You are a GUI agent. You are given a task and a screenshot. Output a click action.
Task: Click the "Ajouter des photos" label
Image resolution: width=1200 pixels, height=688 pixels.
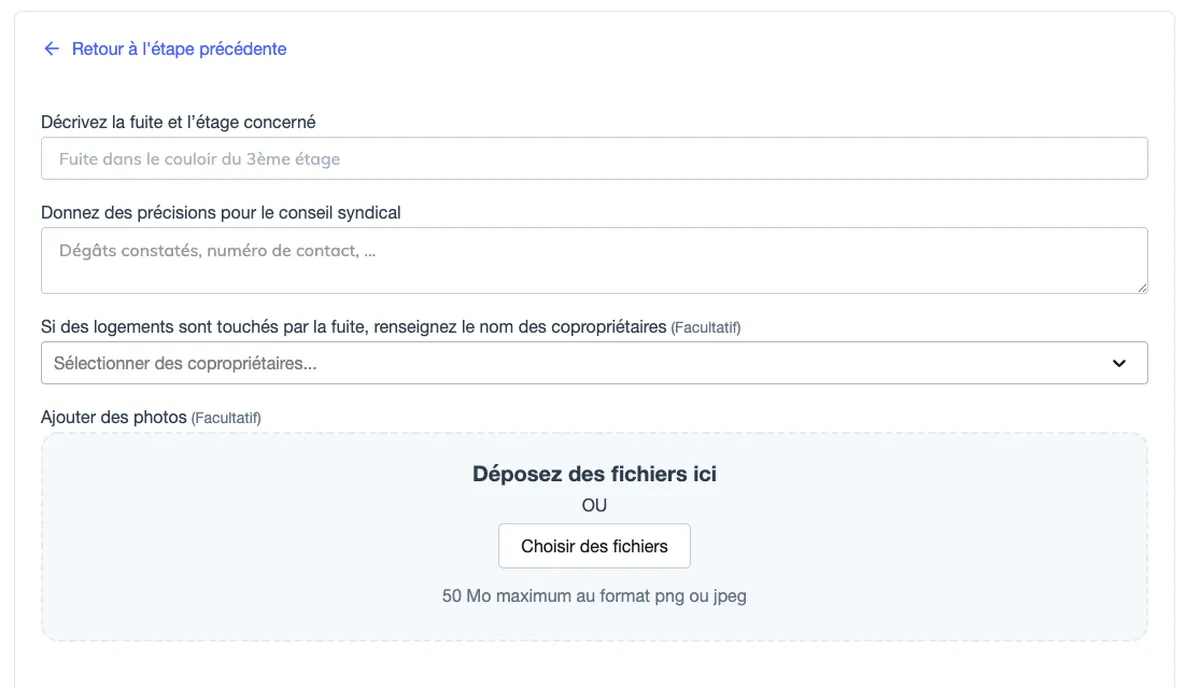114,417
